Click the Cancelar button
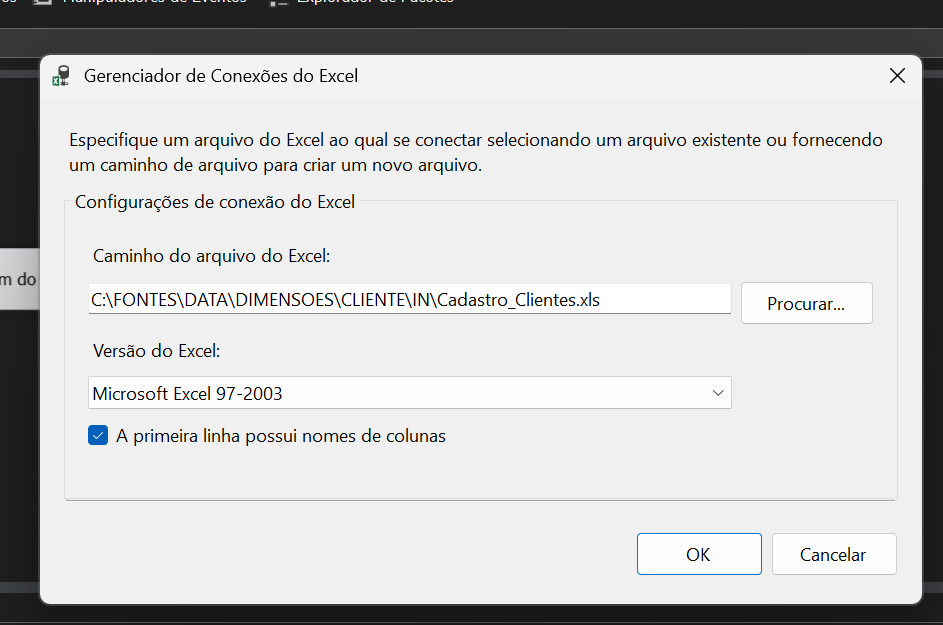 [x=834, y=554]
